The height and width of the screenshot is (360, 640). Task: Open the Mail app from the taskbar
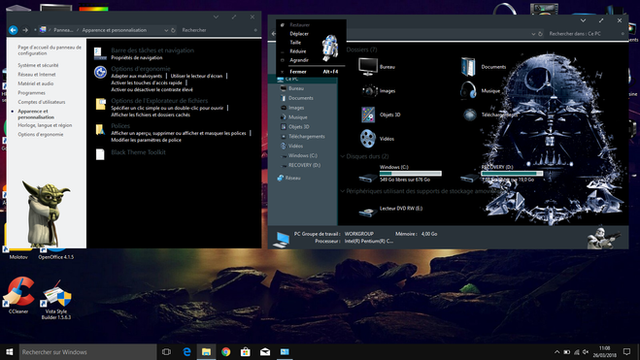click(265, 352)
